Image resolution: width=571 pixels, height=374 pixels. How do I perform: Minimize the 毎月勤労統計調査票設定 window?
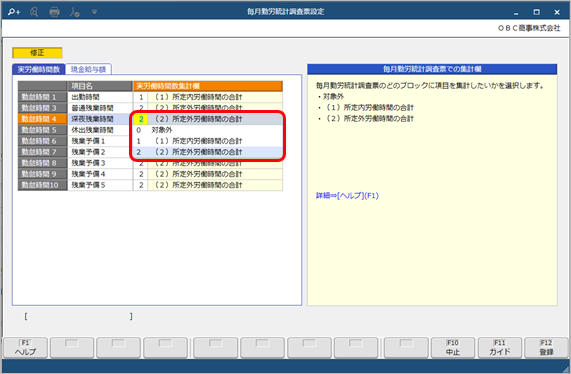[516, 12]
